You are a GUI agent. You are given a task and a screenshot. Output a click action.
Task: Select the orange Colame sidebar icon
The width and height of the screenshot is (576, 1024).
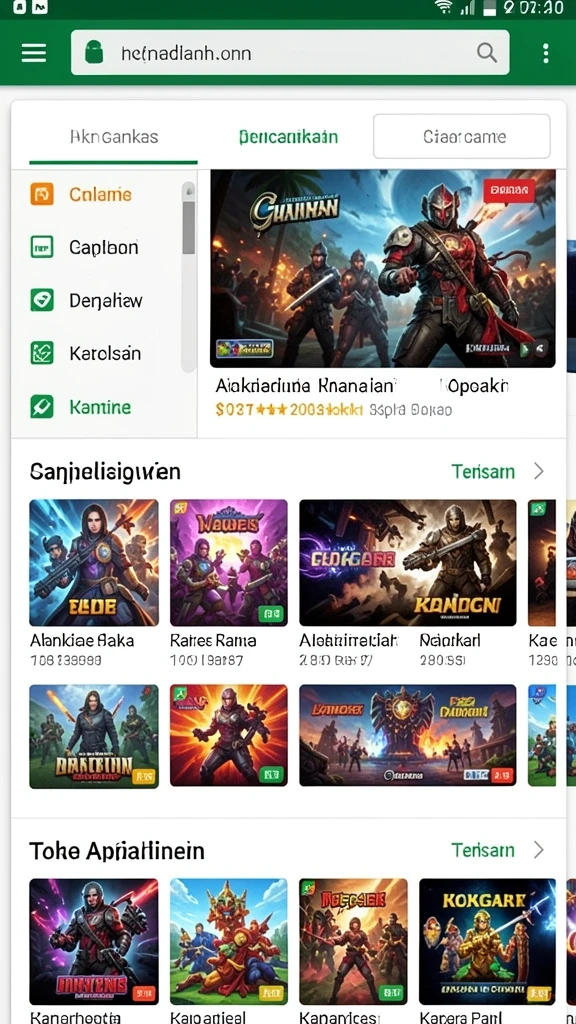click(x=42, y=194)
